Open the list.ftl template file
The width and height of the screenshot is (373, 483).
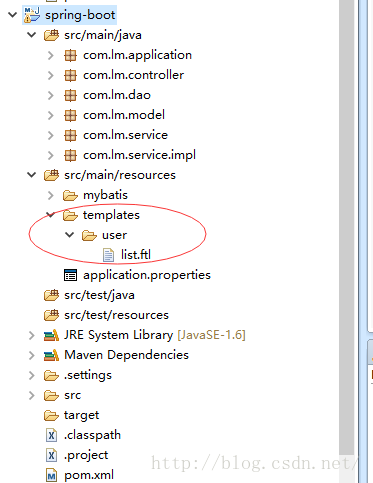tap(136, 255)
